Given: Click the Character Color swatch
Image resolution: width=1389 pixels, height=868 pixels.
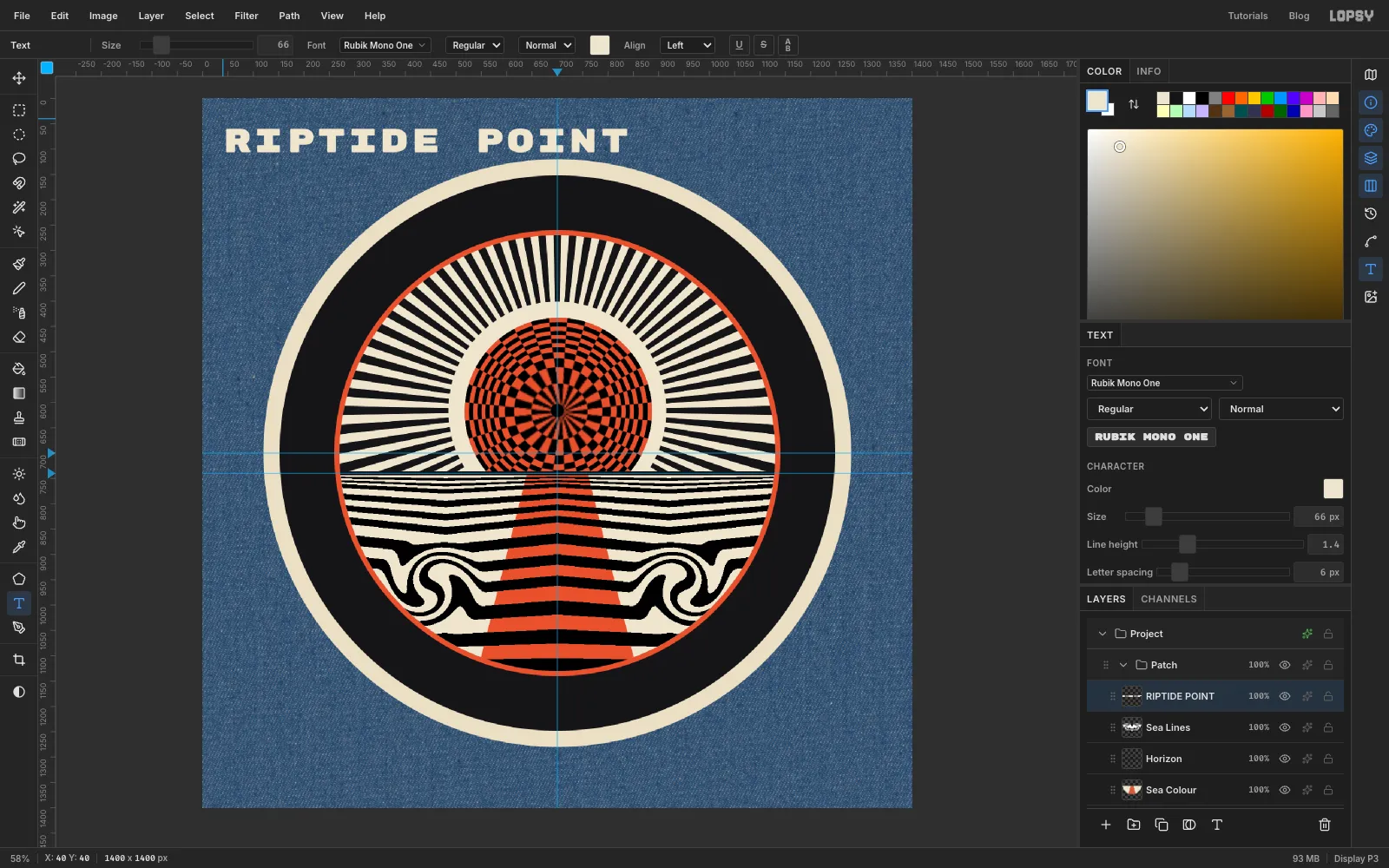Looking at the screenshot, I should coord(1333,489).
